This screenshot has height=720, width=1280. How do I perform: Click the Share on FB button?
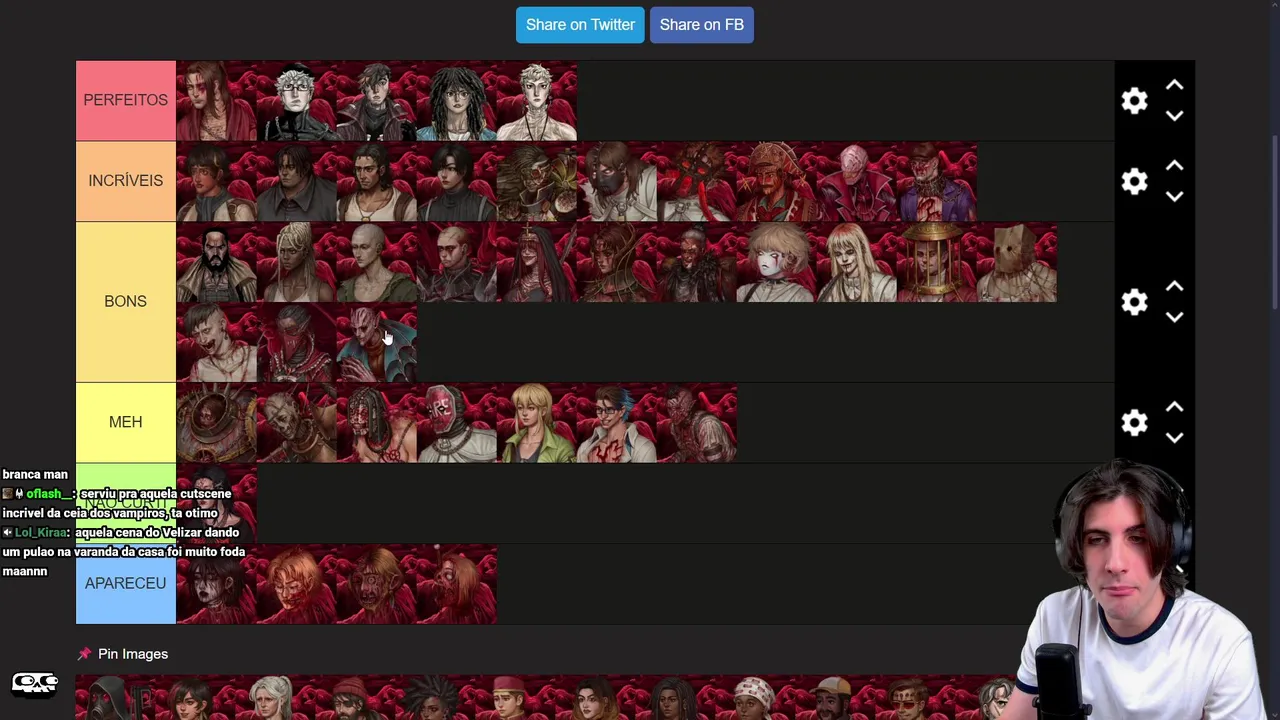coord(702,25)
